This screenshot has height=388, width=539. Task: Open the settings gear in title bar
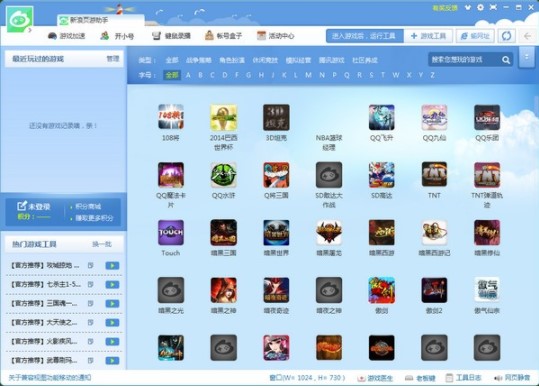tap(480, 7)
